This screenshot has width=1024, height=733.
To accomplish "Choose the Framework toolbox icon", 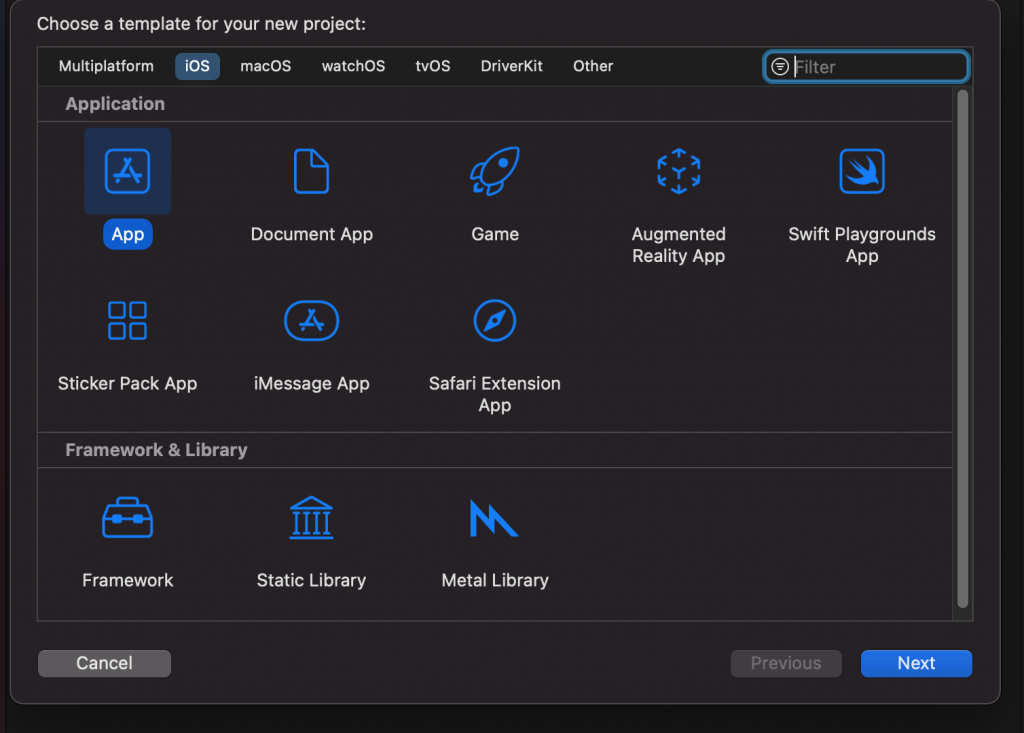I will (127, 517).
